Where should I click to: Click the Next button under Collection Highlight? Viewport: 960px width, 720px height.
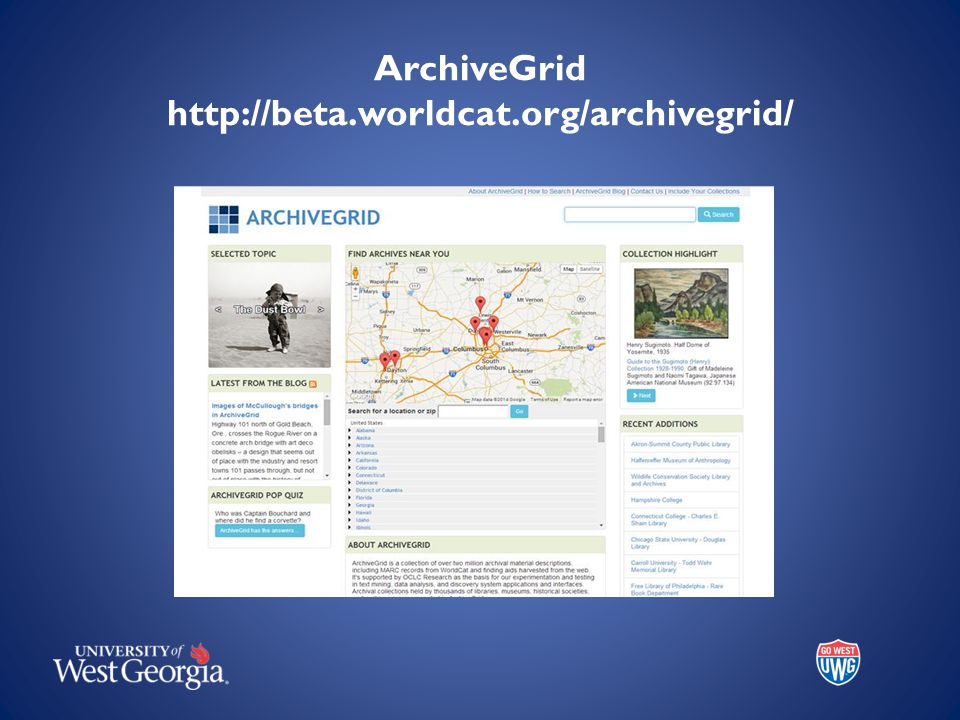coord(641,396)
